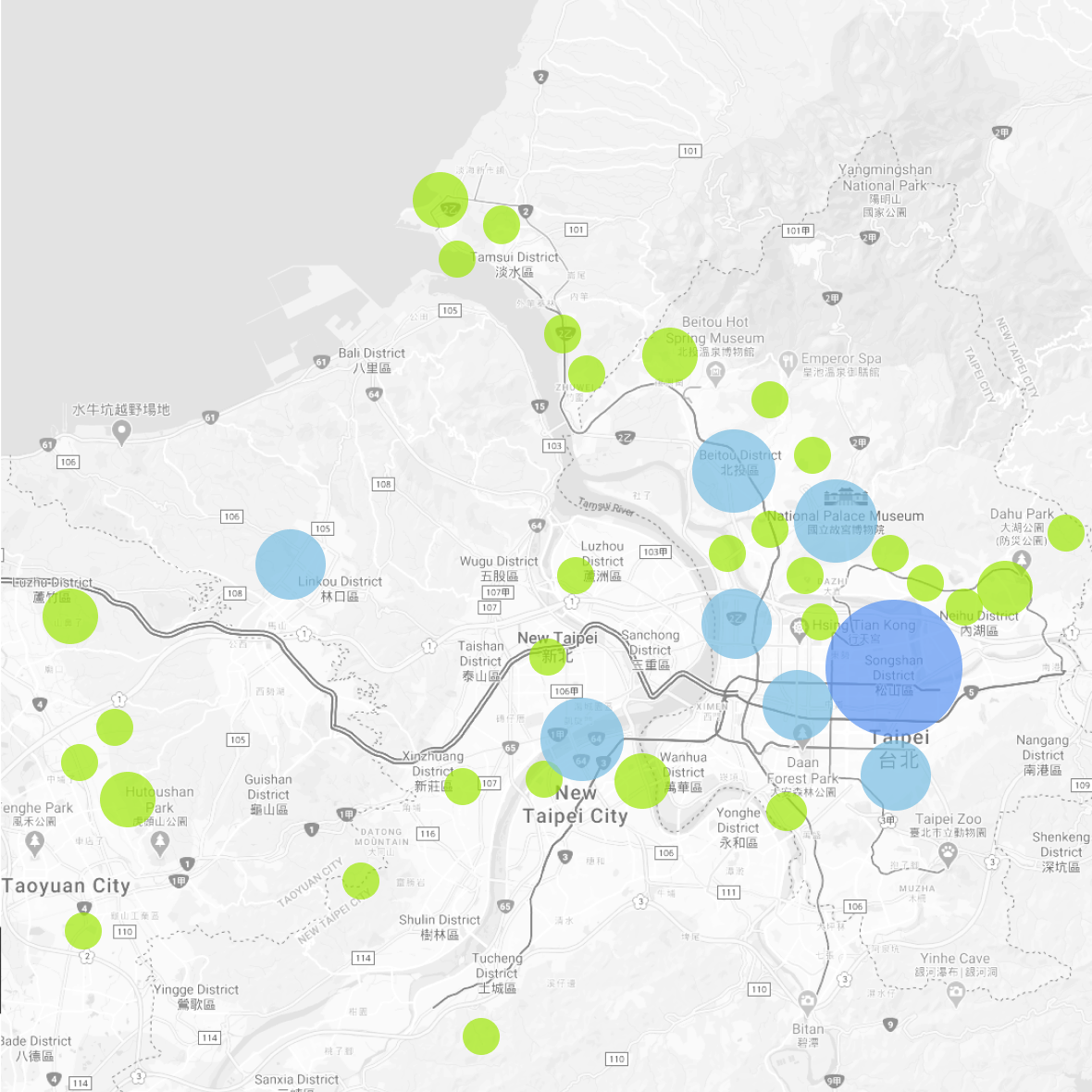
Task: Click the 水牛坑越野場地 location pin
Action: click(x=121, y=432)
